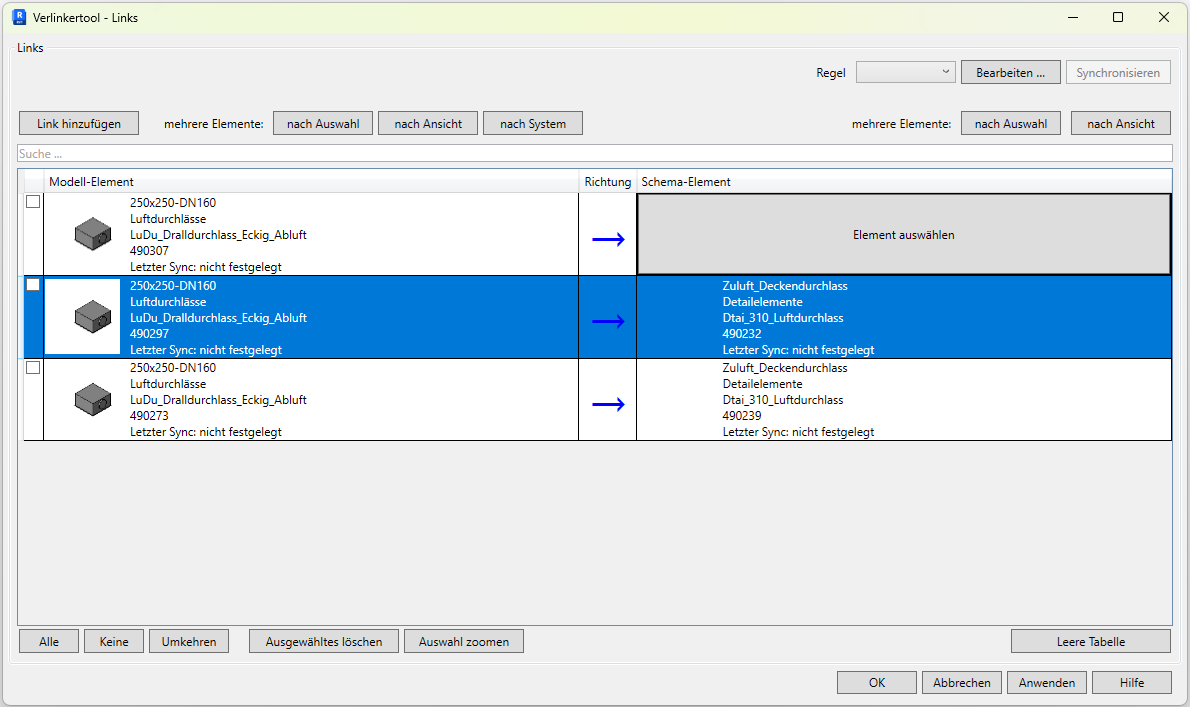Click the Revit app icon in the title bar
The image size is (1190, 707).
pyautogui.click(x=18, y=17)
